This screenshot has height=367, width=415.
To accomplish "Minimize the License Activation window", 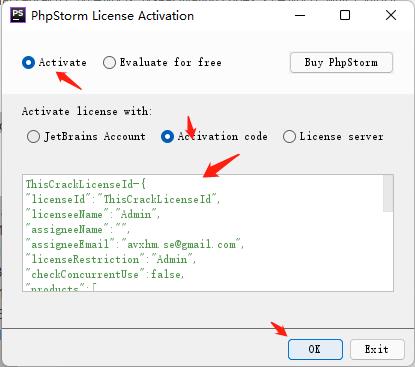I will pyautogui.click(x=300, y=15).
